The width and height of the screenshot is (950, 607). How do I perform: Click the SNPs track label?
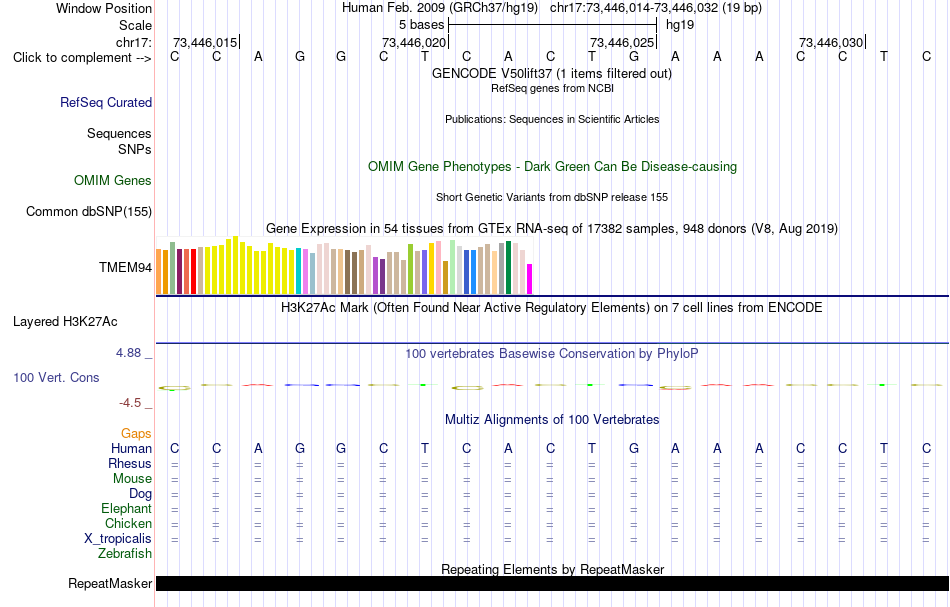[135, 149]
